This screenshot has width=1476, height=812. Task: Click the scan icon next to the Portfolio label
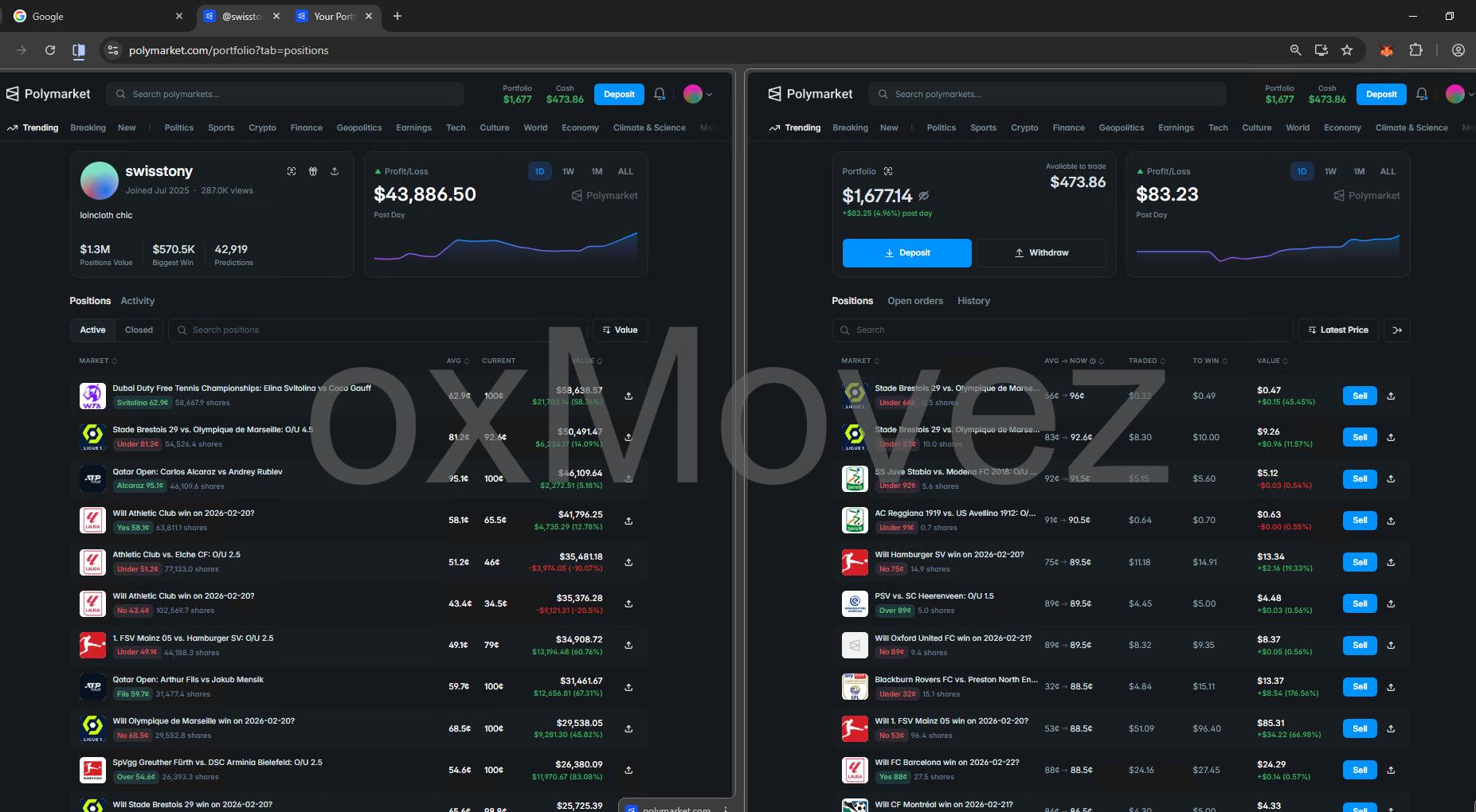point(888,171)
